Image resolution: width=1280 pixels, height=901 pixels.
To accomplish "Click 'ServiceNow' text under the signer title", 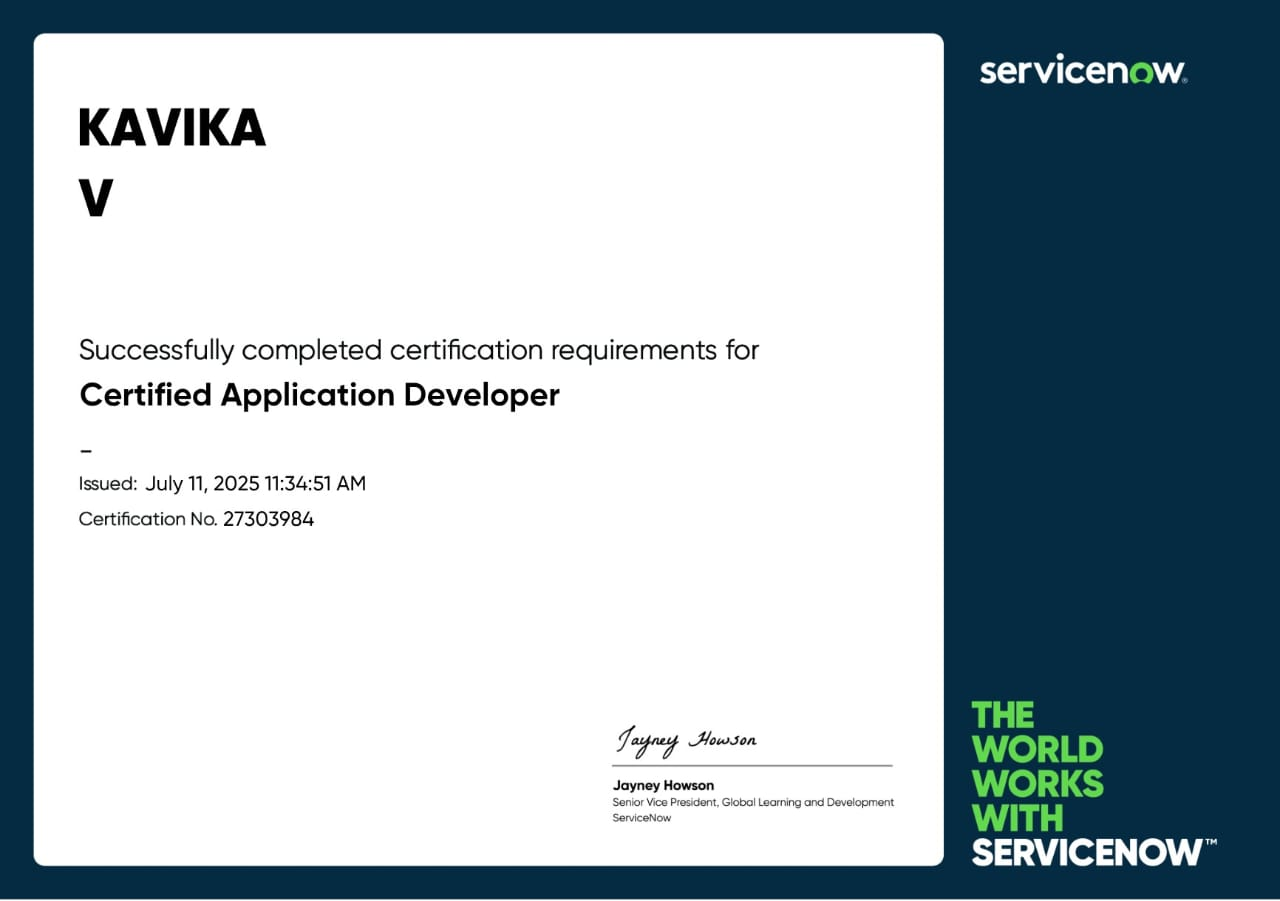I will pos(641,818).
